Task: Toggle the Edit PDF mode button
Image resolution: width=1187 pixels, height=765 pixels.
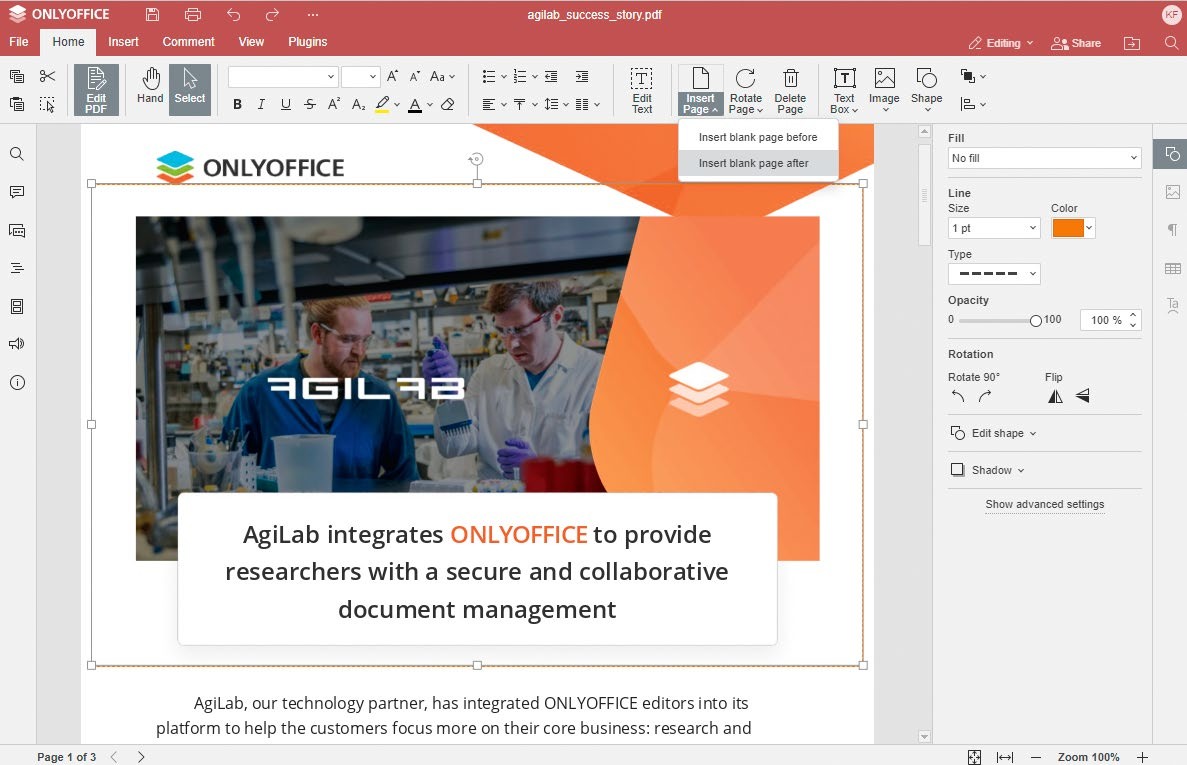Action: point(96,90)
